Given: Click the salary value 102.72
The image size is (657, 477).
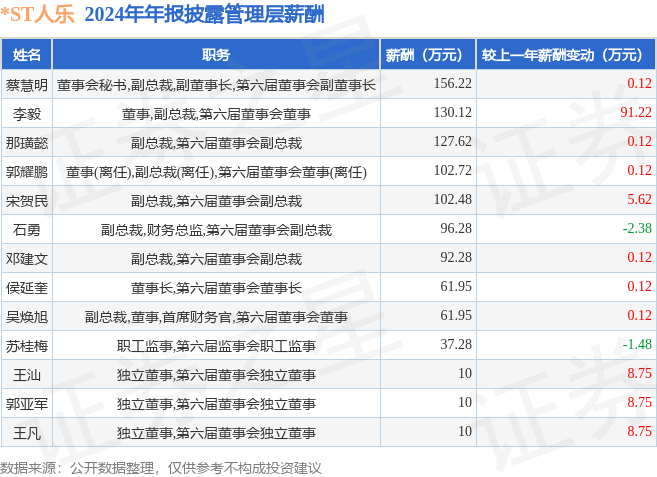Looking at the screenshot, I should (453, 170).
